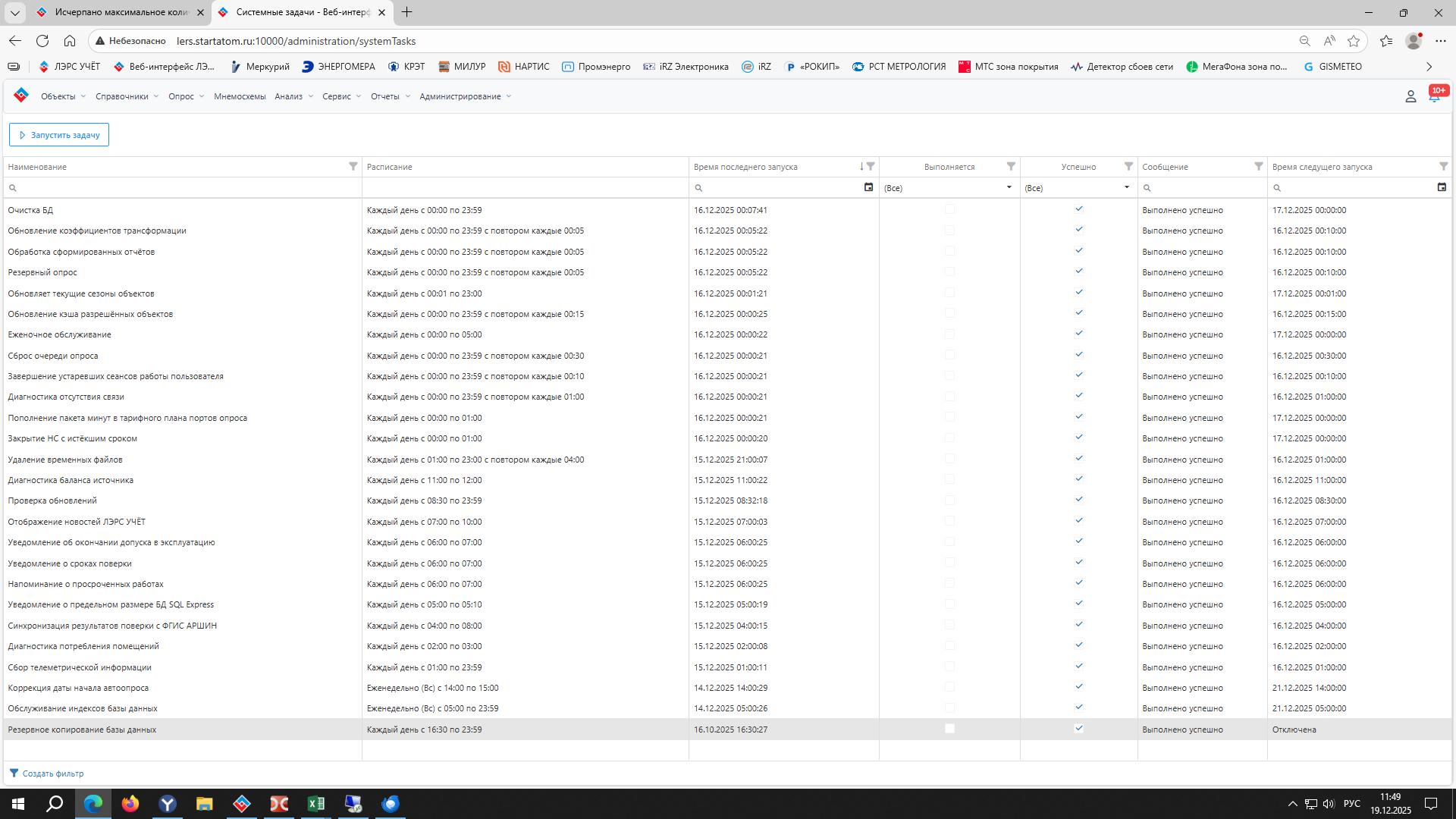
Task: Click the Запустить задачу button
Action: pos(59,135)
